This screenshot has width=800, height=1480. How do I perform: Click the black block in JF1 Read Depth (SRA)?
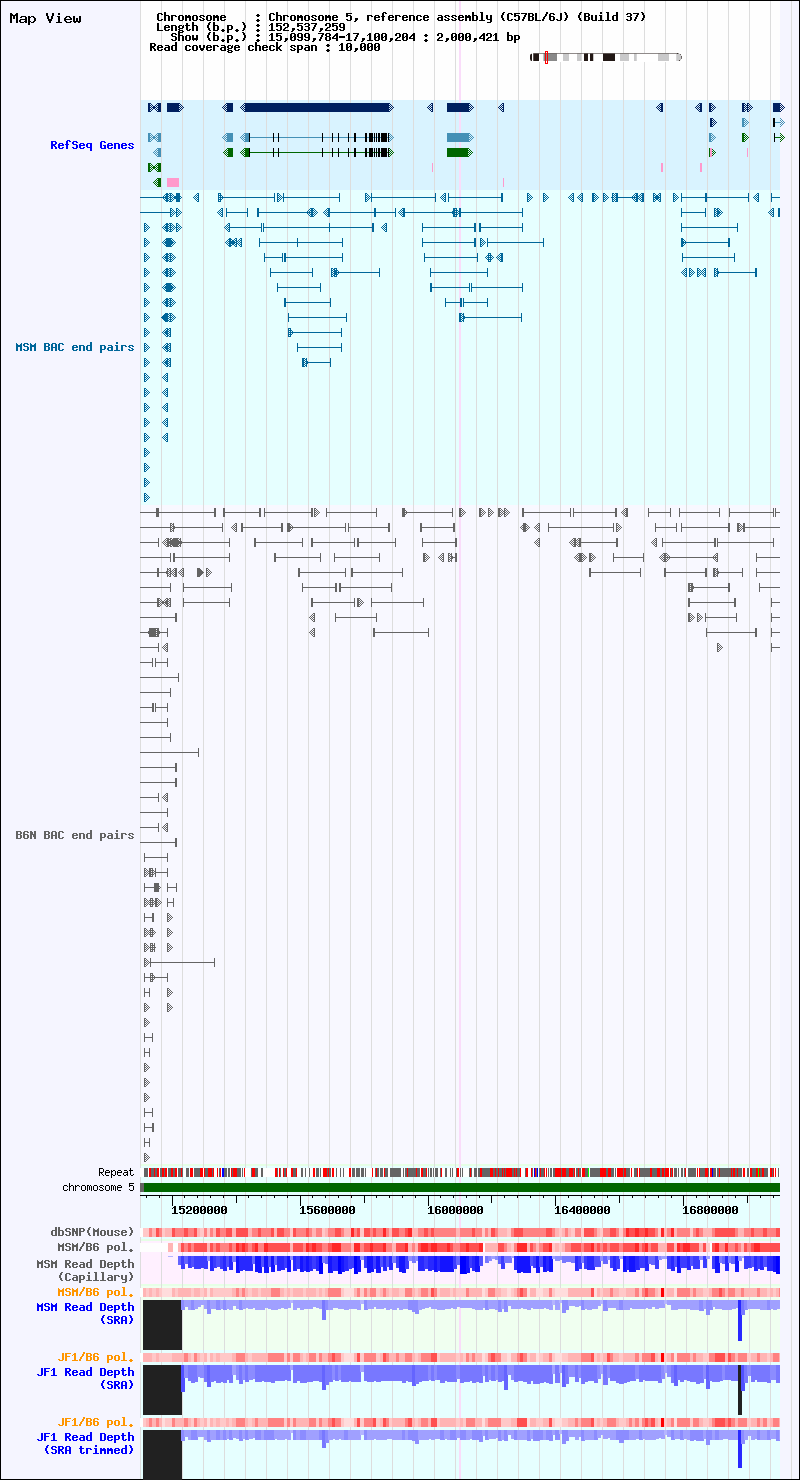click(162, 1389)
